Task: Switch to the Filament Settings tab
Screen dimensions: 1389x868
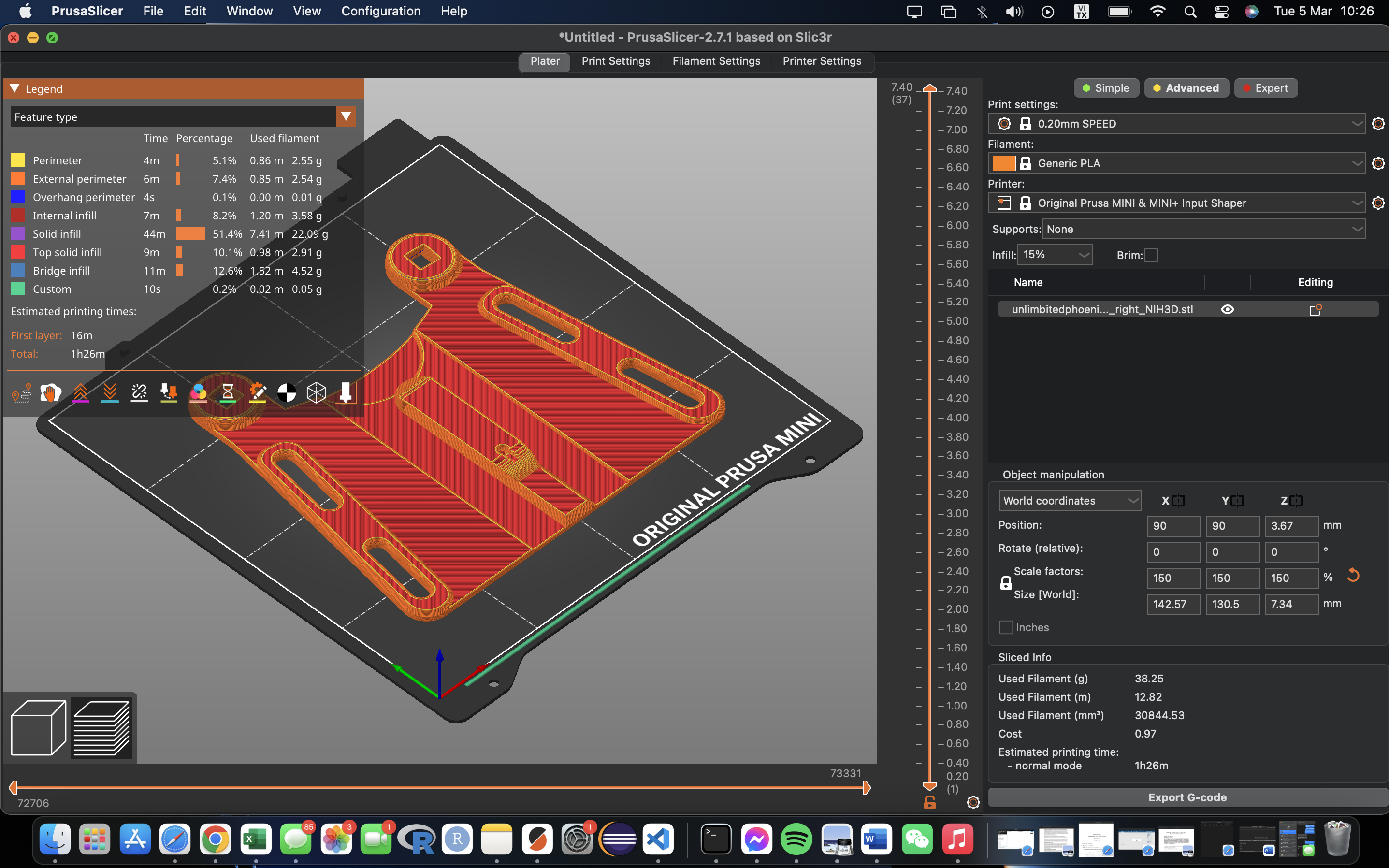Action: [716, 61]
